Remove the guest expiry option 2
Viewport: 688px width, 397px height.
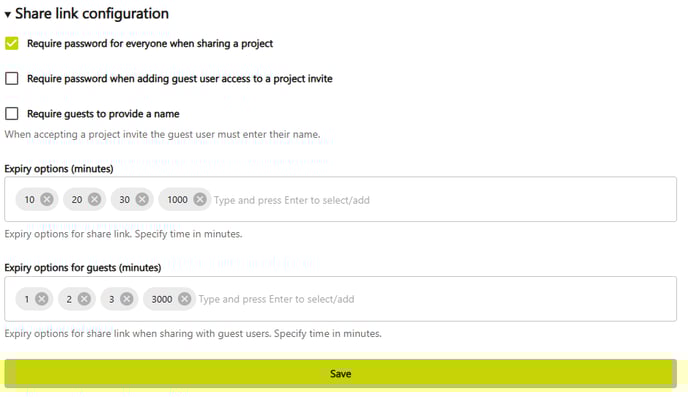(x=84, y=299)
